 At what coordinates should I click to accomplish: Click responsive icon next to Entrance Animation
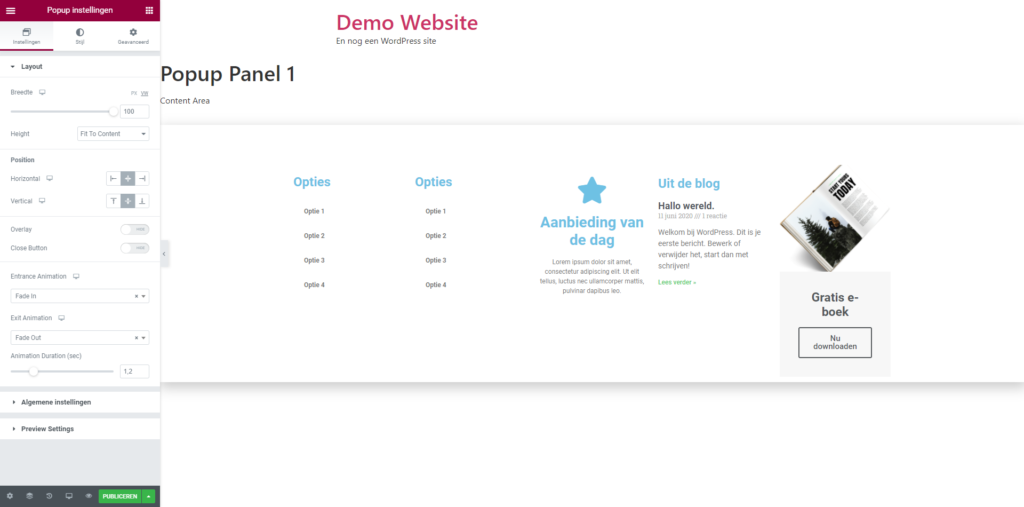(76, 276)
